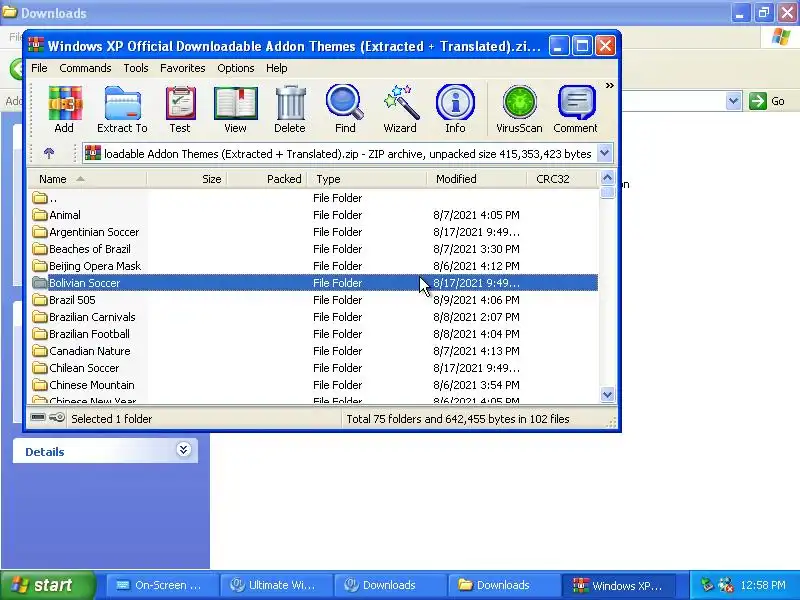The width and height of the screenshot is (800, 600).
Task: Click the file list scroll down arrow
Action: 607,394
